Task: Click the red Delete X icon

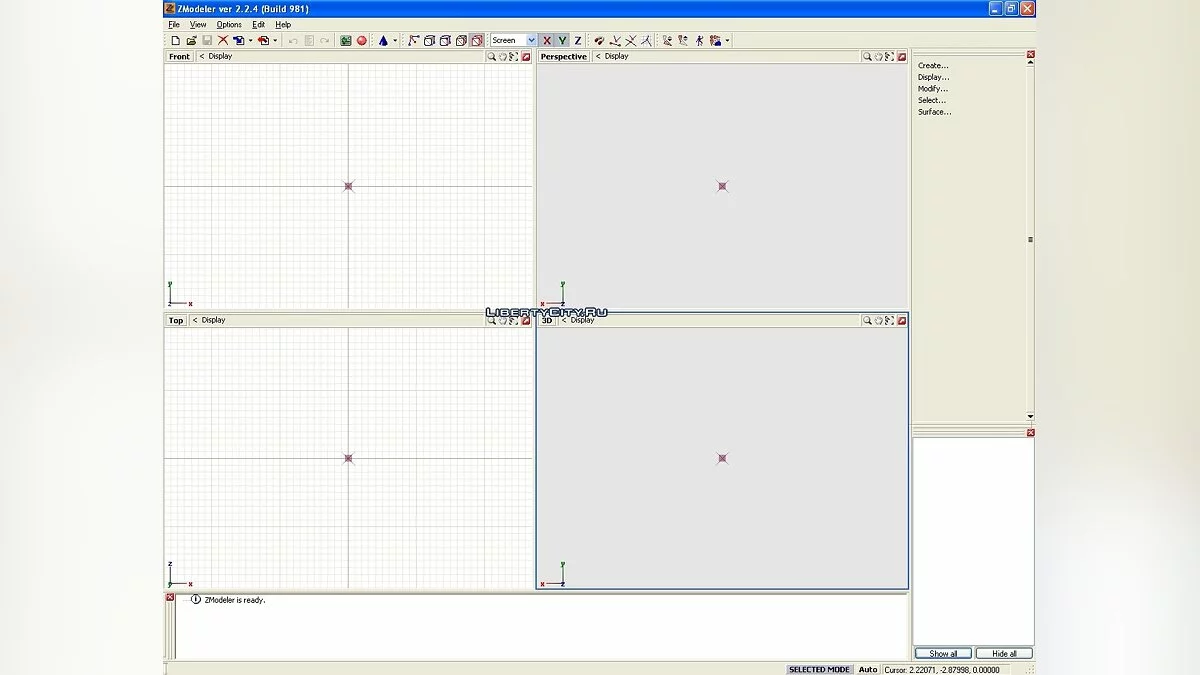Action: click(x=223, y=40)
